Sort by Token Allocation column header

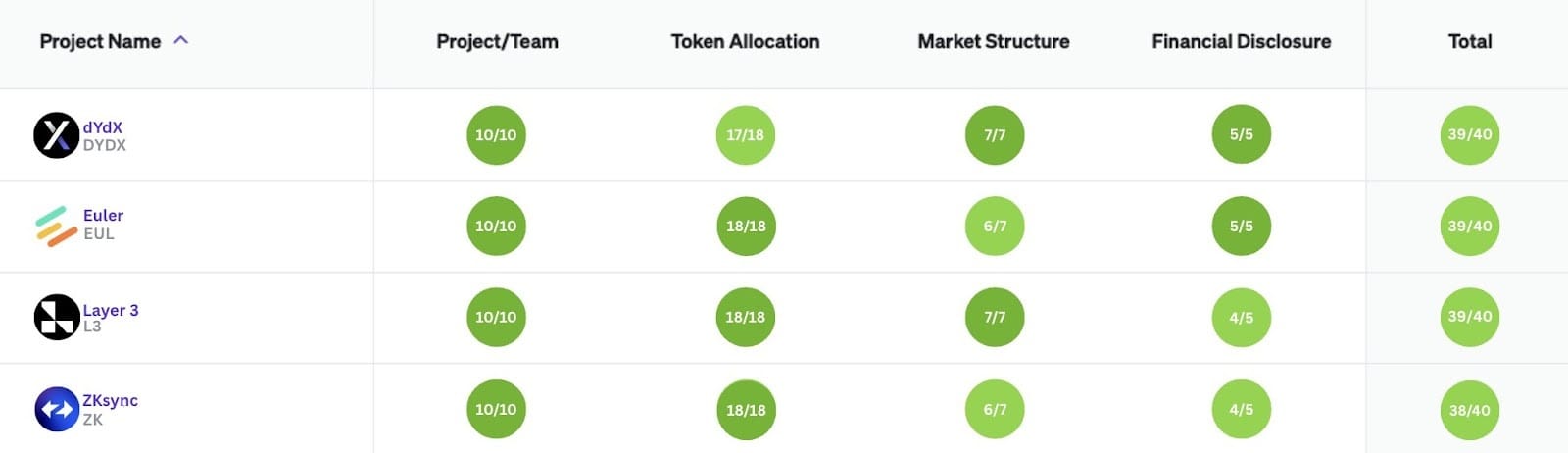click(x=745, y=41)
